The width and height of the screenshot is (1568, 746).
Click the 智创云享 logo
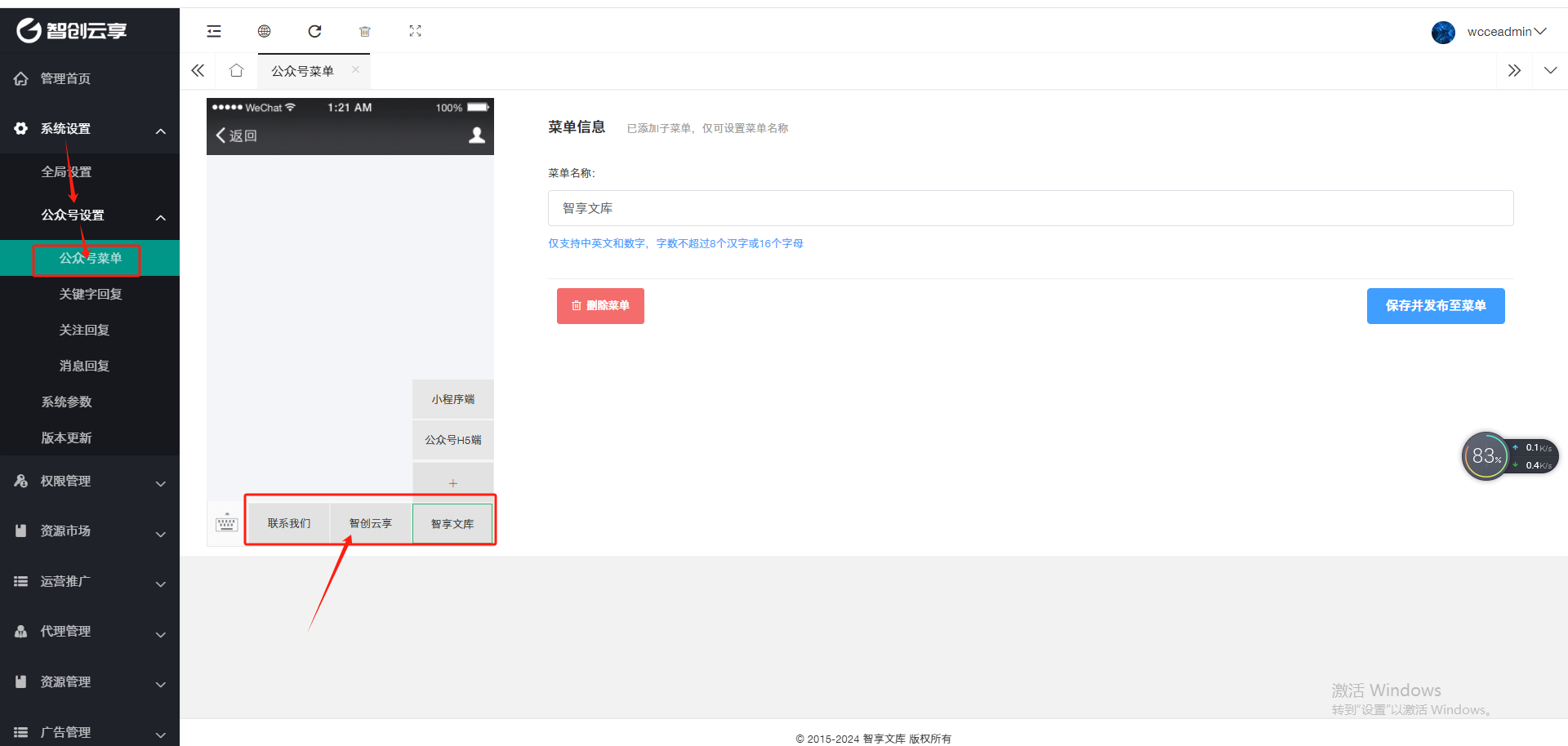point(72,30)
